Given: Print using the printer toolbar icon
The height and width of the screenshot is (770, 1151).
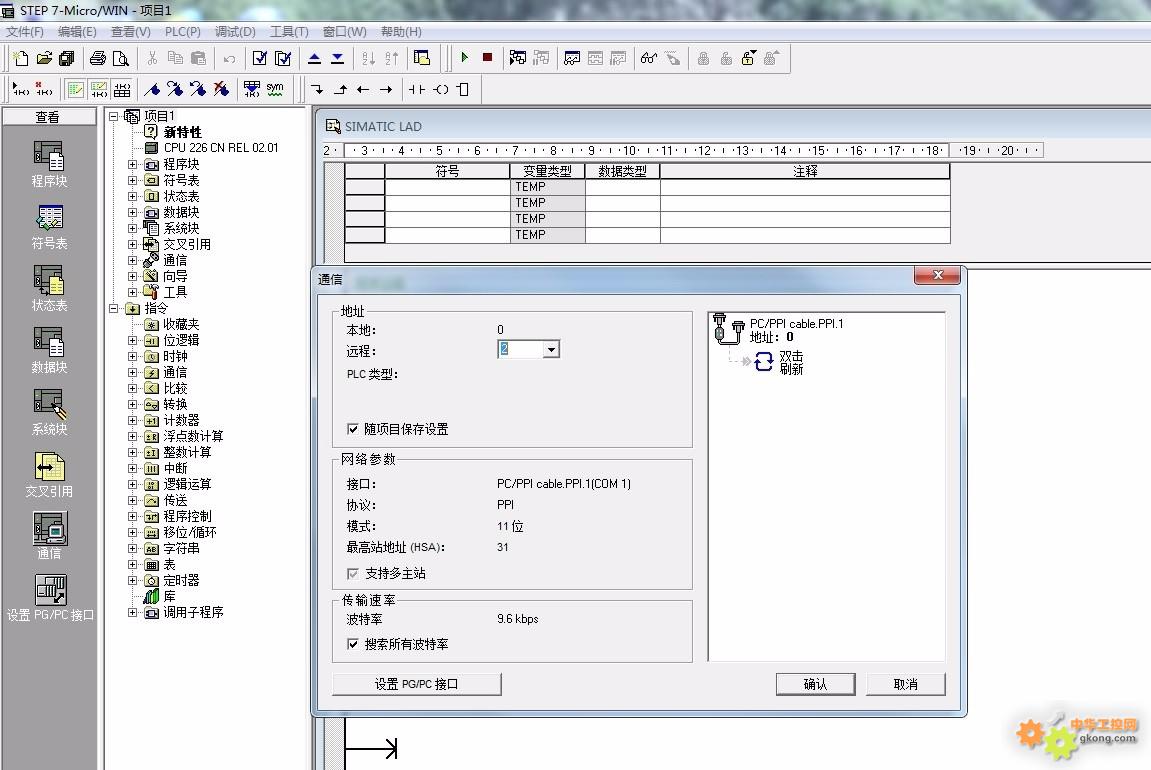Looking at the screenshot, I should [98, 58].
